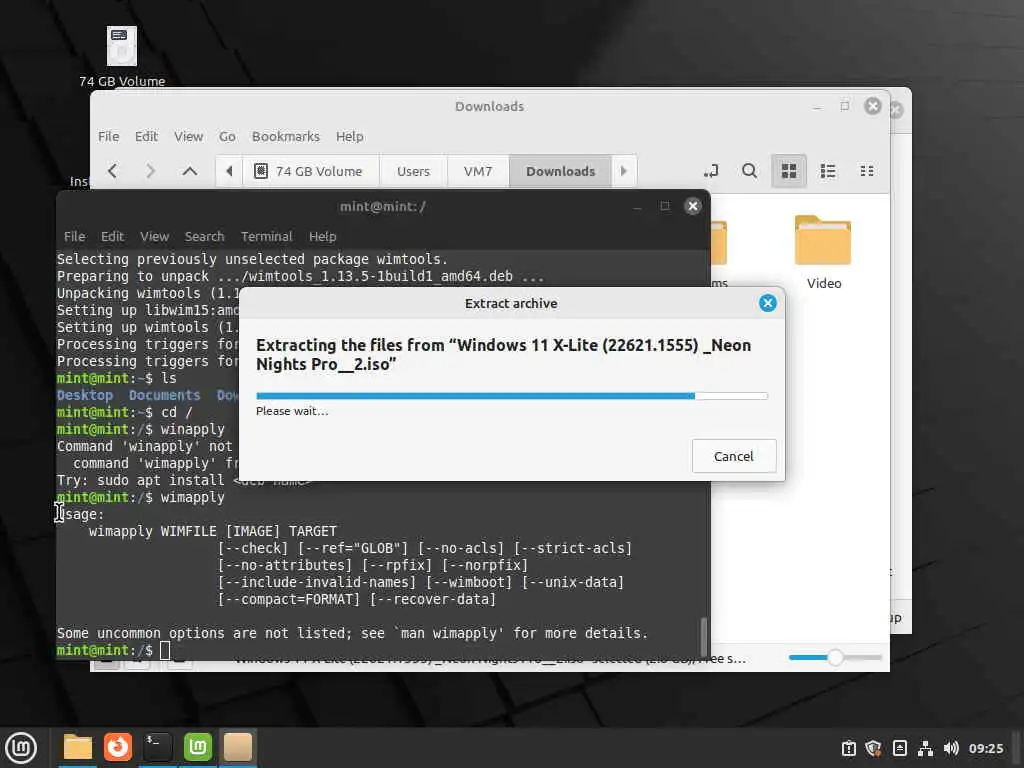The width and height of the screenshot is (1024, 768).
Task: Open Edit menu in Downloads window
Action: coord(146,136)
